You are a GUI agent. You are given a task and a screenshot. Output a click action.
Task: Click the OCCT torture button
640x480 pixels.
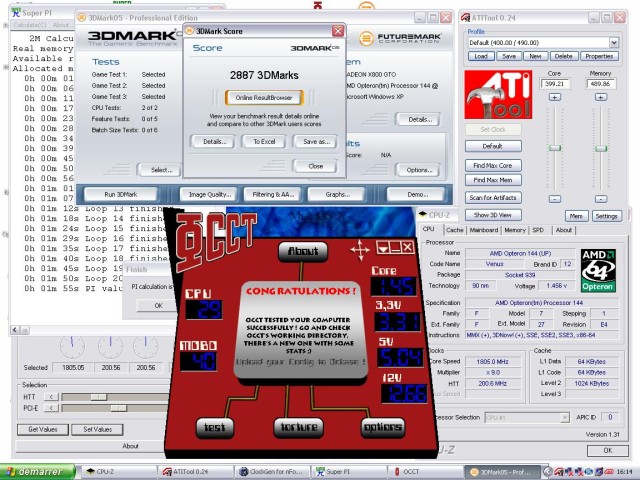(299, 427)
